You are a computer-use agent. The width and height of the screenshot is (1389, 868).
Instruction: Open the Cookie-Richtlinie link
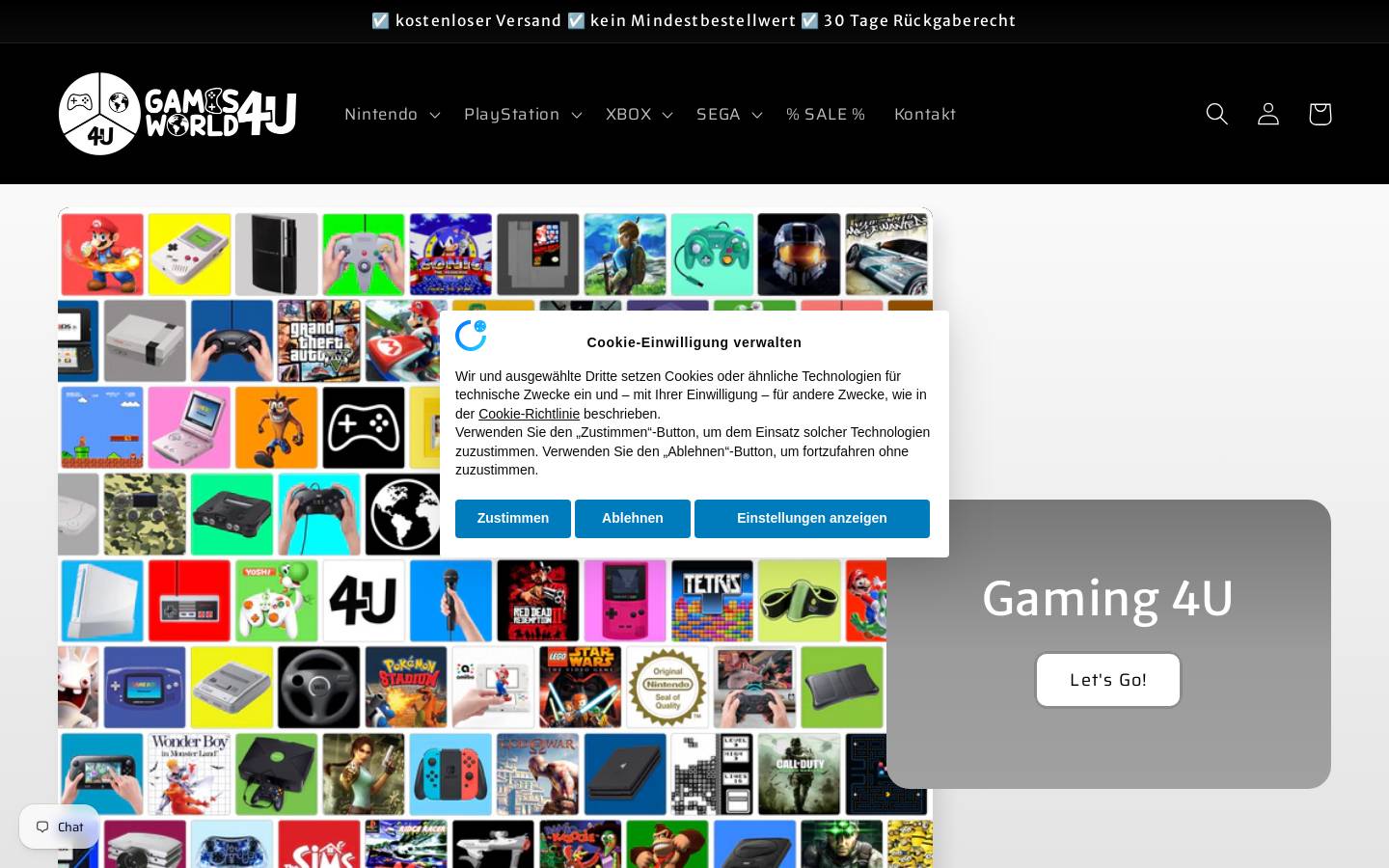[529, 414]
